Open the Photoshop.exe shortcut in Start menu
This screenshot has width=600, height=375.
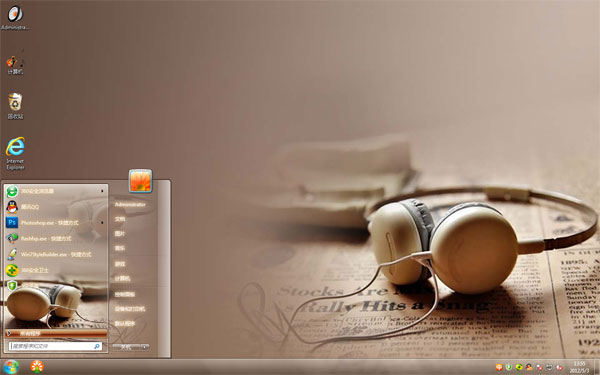[56, 222]
